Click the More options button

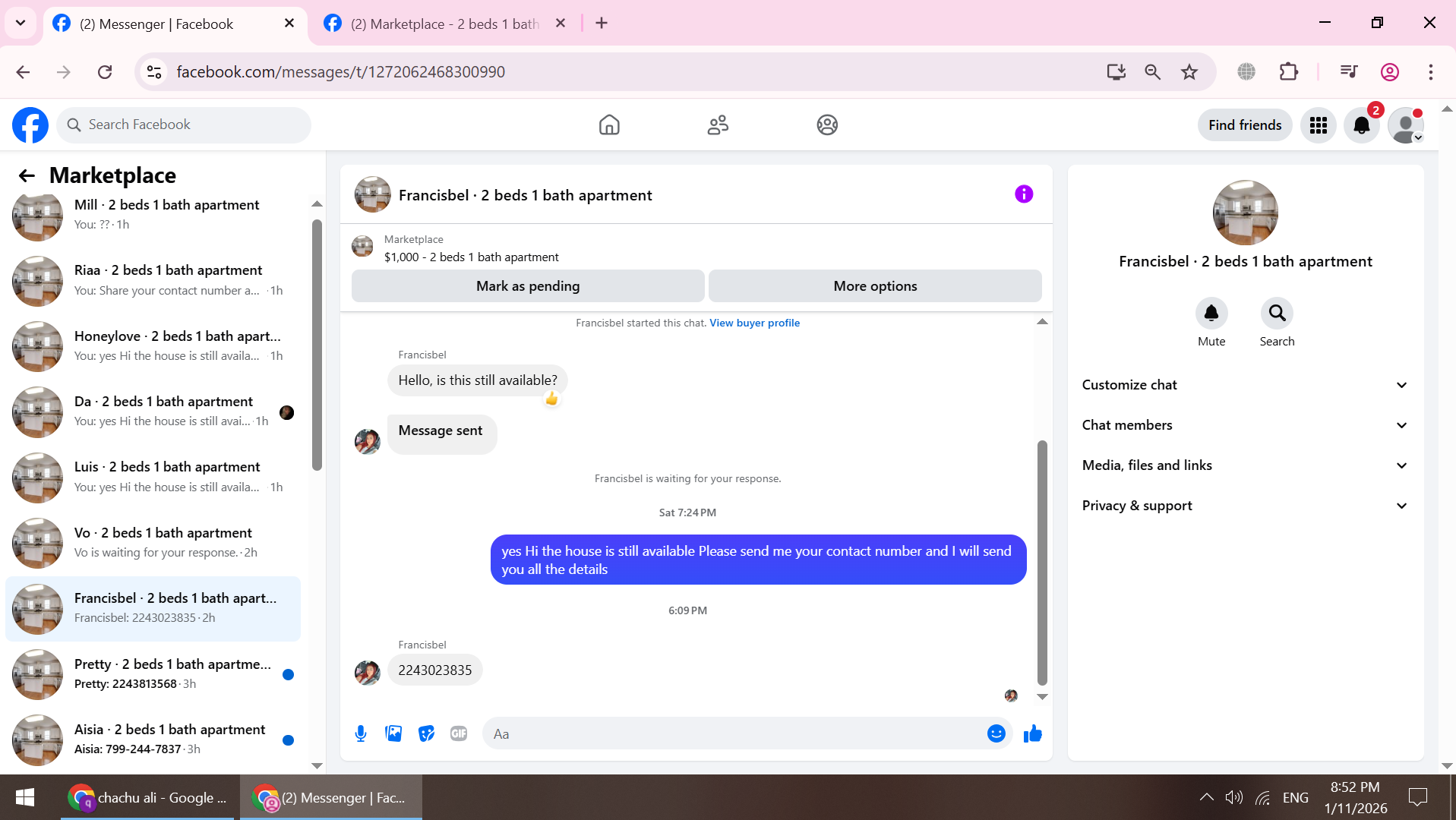tap(875, 286)
